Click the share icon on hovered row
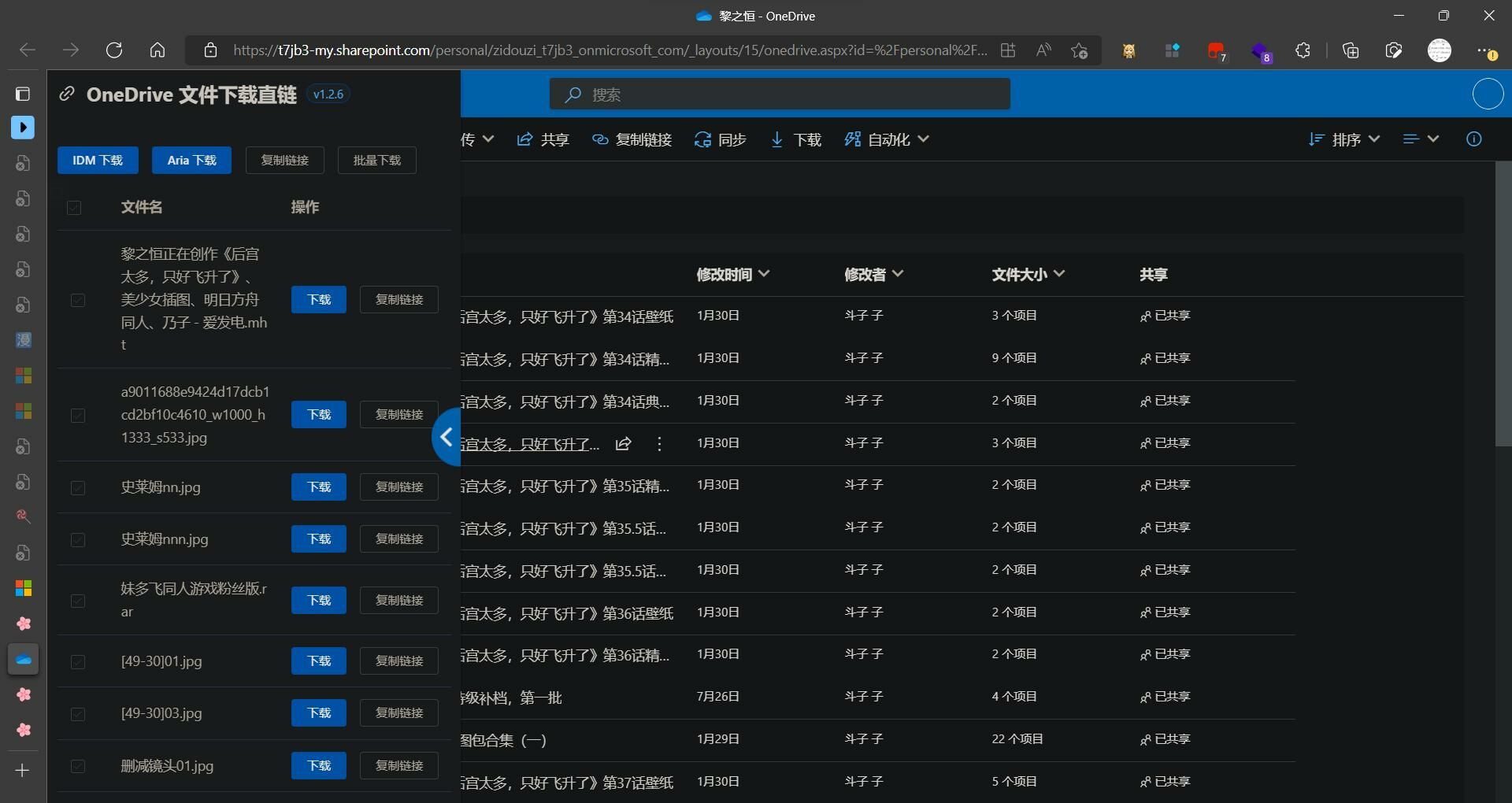Image resolution: width=1512 pixels, height=803 pixels. [x=623, y=444]
